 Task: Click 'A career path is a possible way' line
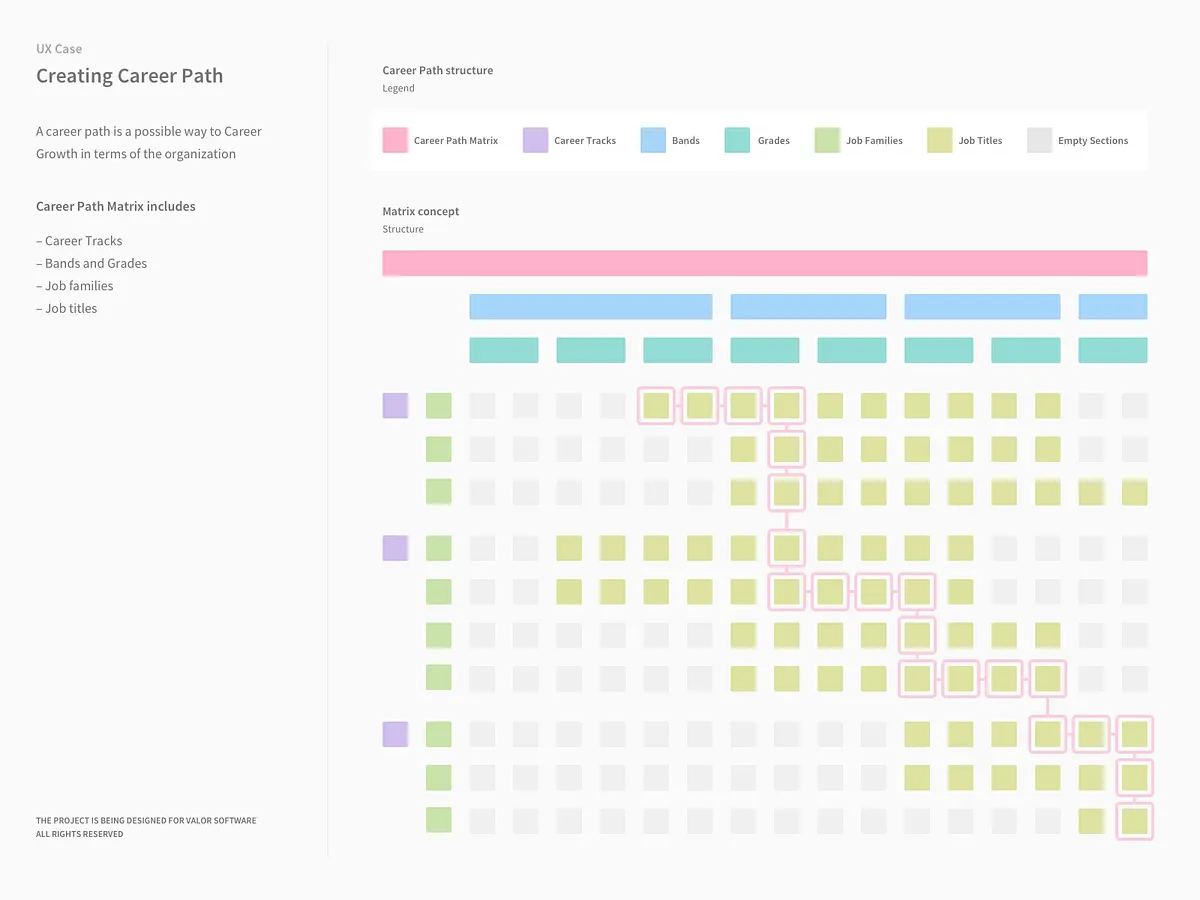click(149, 132)
